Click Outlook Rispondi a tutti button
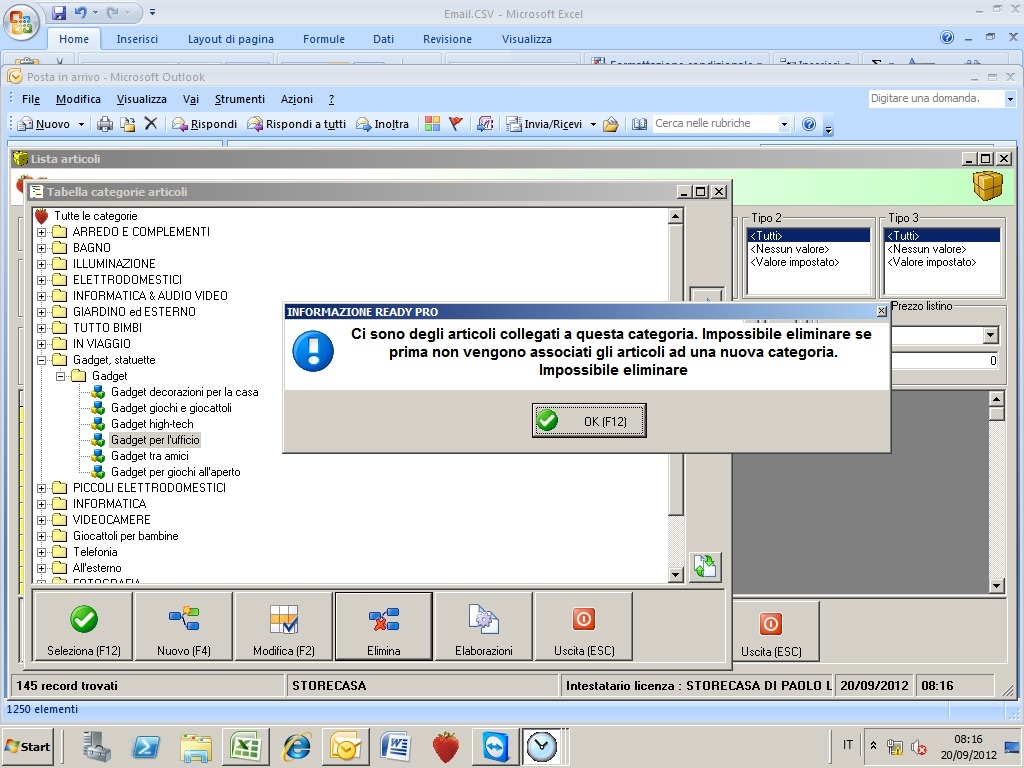 pyautogui.click(x=297, y=124)
